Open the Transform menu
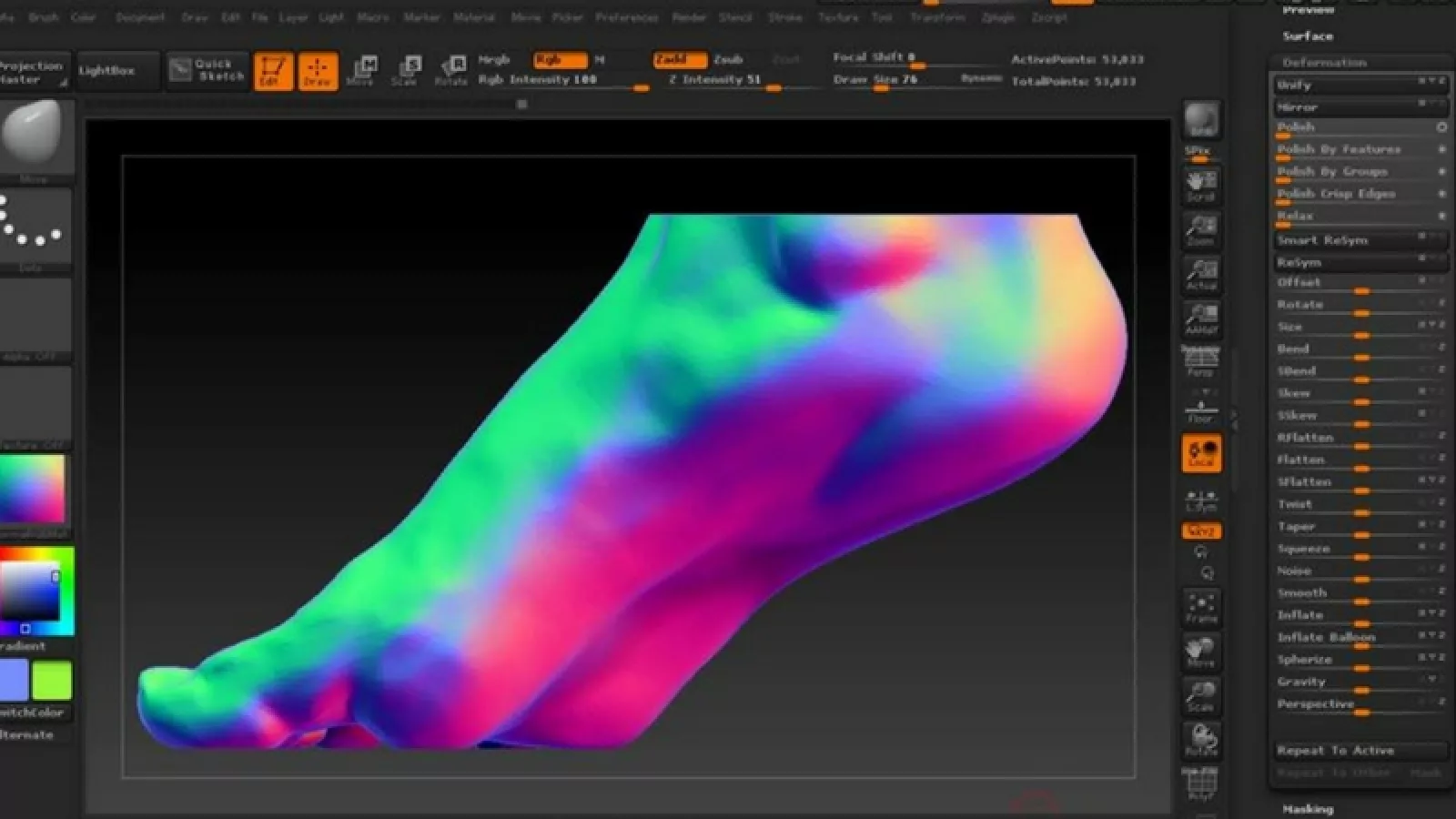This screenshot has height=819, width=1456. coord(936,17)
